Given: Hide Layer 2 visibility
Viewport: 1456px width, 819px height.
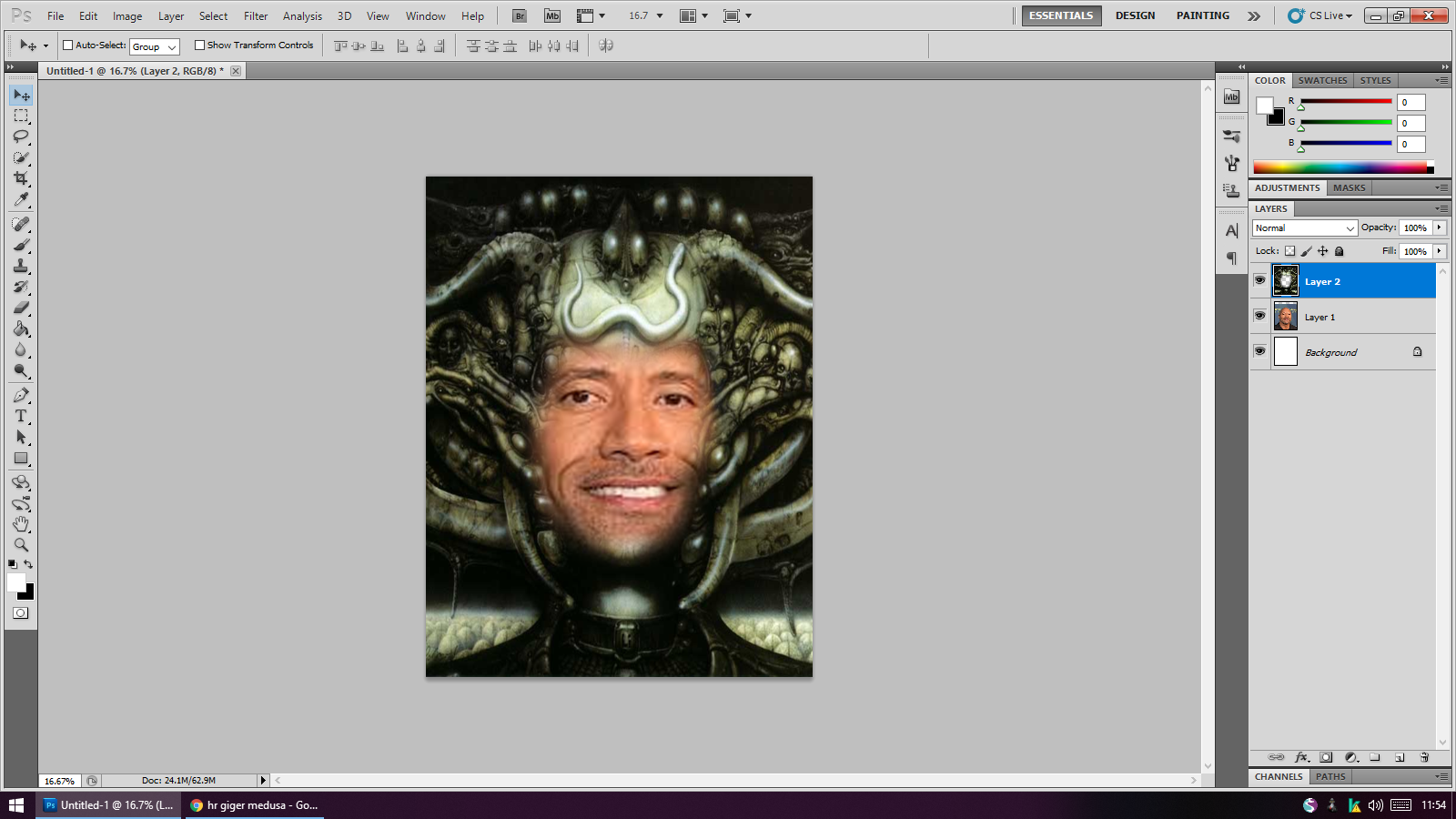Looking at the screenshot, I should pos(1259,280).
